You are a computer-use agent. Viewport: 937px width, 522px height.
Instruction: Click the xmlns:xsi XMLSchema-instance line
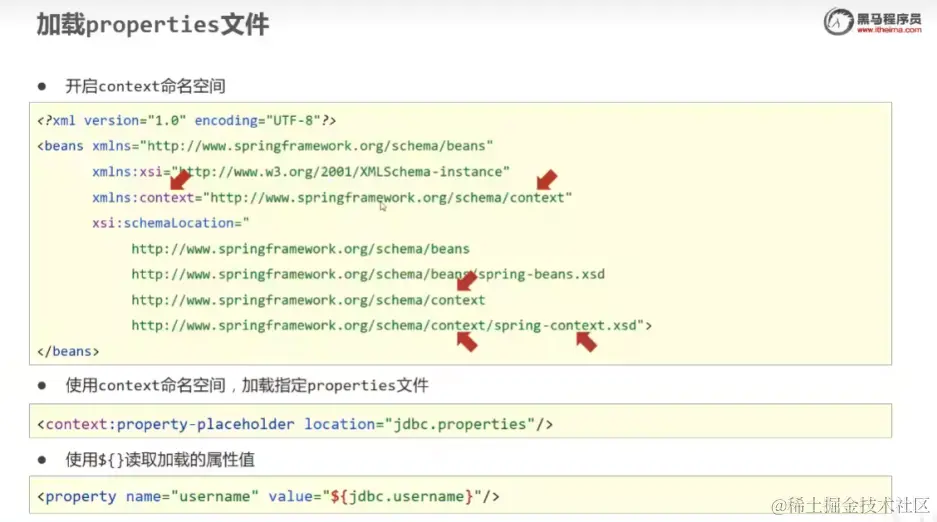[301, 172]
